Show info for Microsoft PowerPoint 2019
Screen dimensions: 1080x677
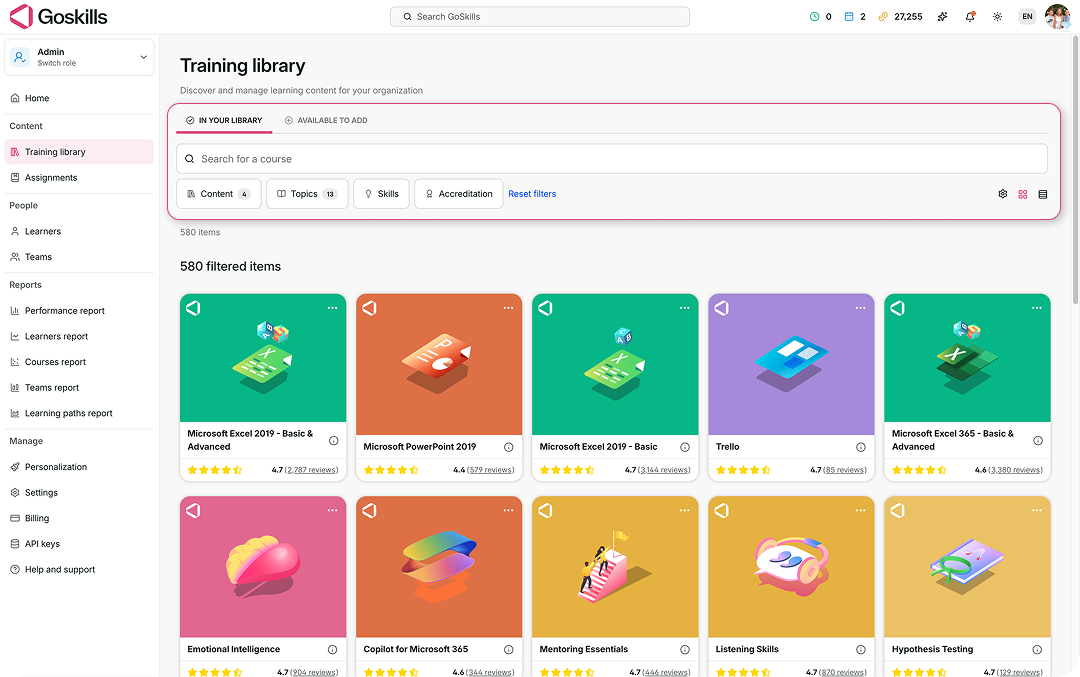(x=508, y=447)
